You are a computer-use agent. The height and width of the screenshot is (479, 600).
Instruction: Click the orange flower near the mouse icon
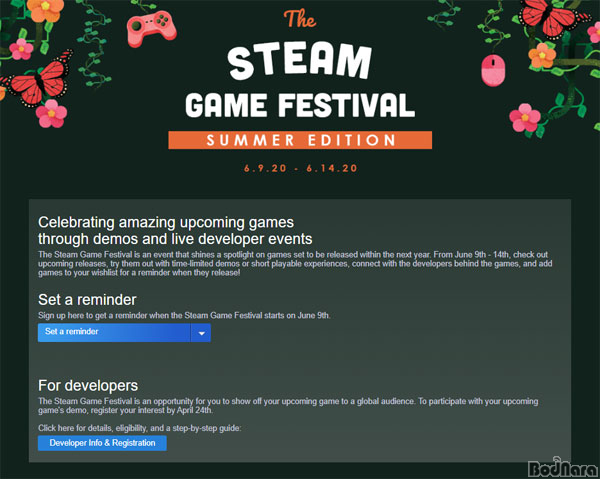click(x=542, y=56)
